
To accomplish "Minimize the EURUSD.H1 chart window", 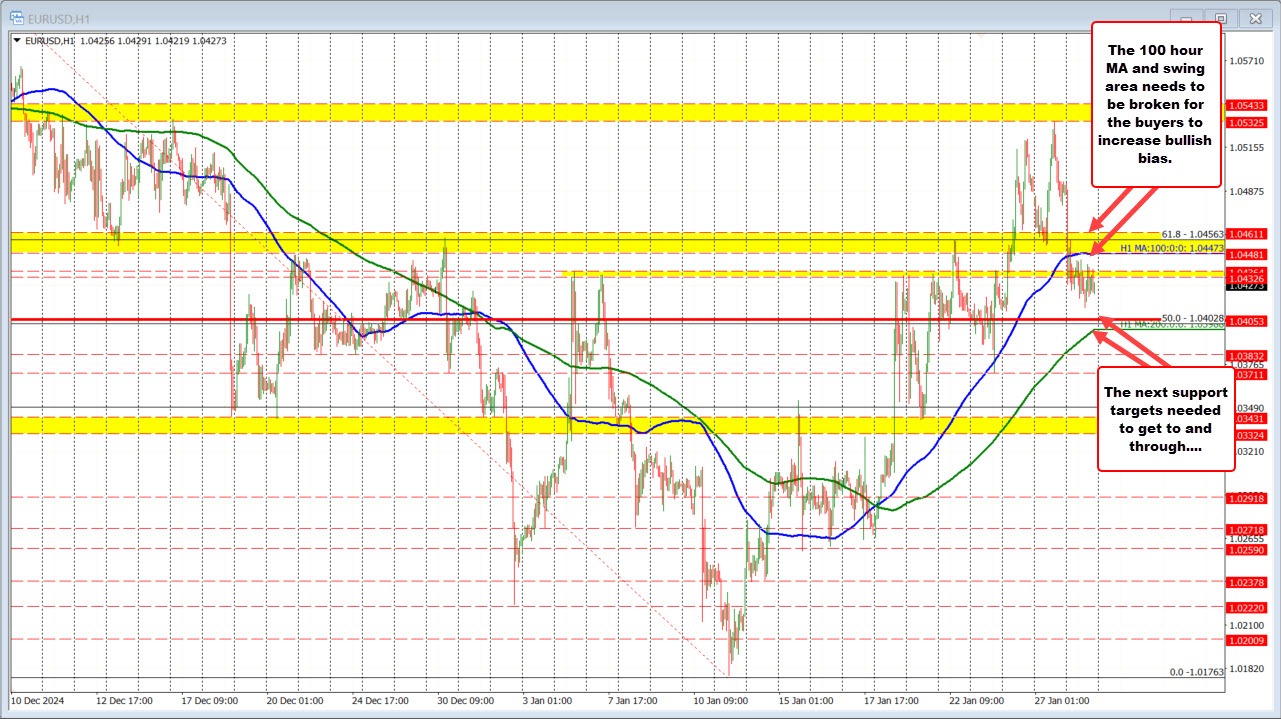I will click(x=1186, y=18).
